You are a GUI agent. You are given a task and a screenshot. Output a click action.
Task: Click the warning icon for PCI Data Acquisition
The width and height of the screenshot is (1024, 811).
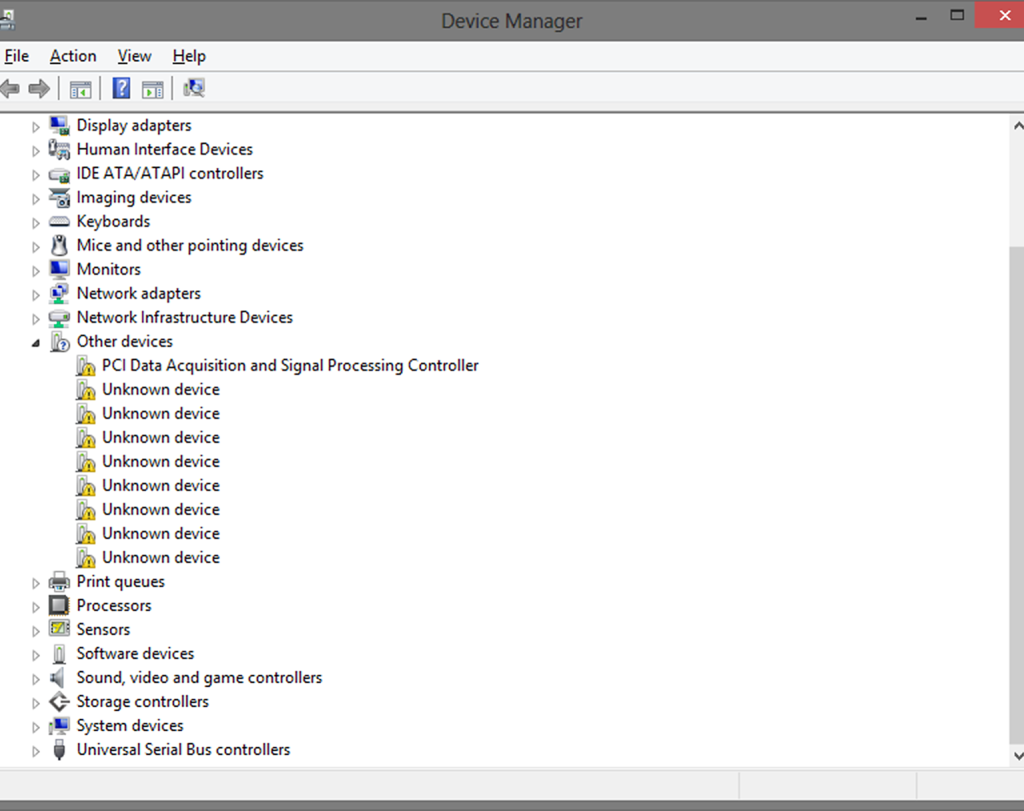pyautogui.click(x=86, y=366)
